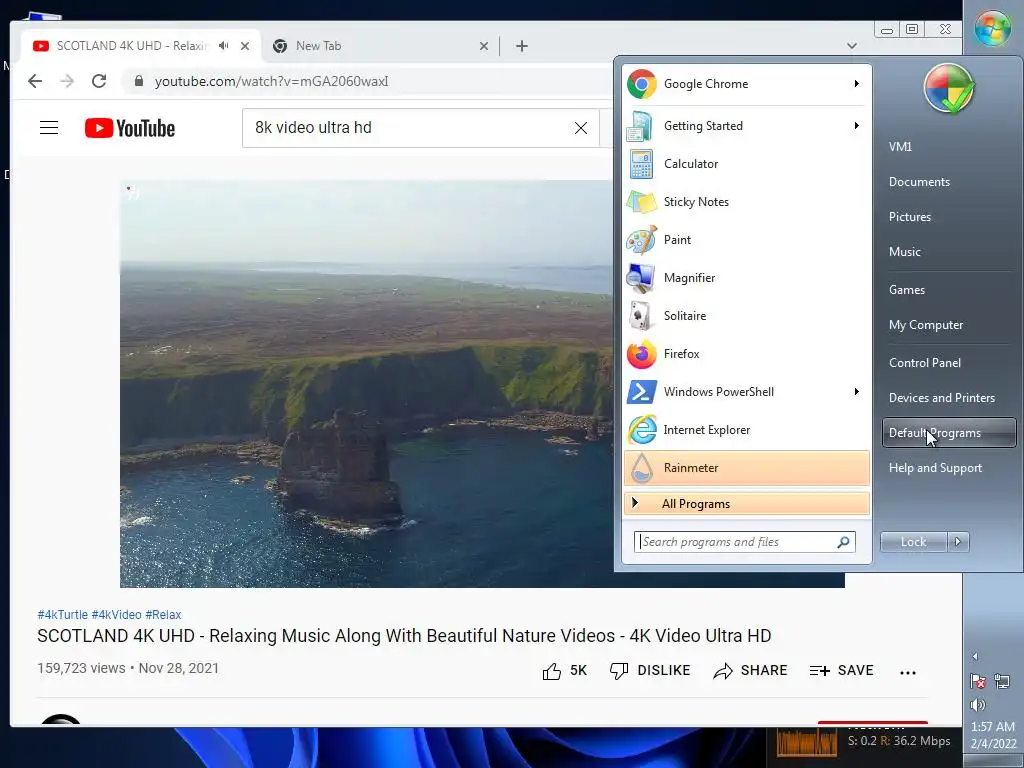
Task: Click the network tray icon
Action: [x=1002, y=682]
